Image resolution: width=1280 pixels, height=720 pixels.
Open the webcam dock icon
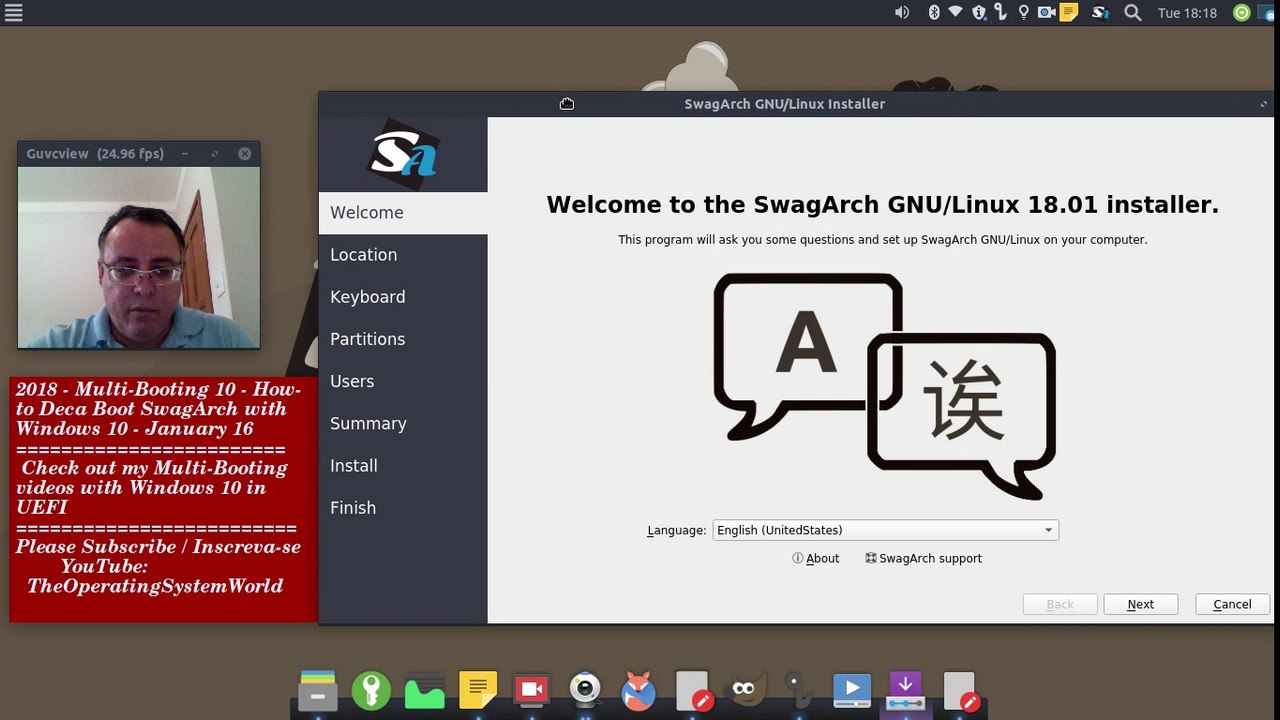[585, 689]
